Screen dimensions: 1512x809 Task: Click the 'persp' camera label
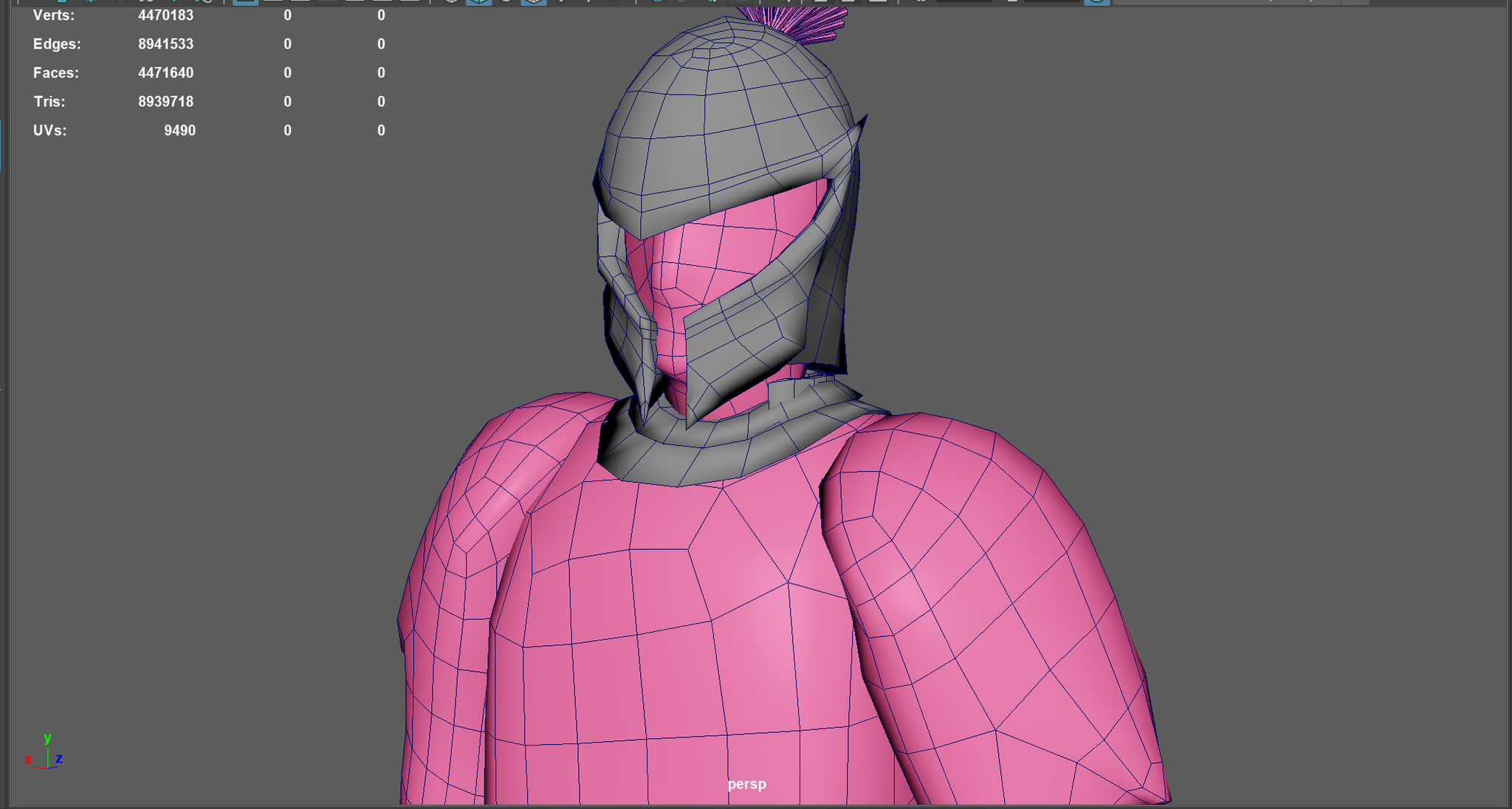click(x=746, y=784)
